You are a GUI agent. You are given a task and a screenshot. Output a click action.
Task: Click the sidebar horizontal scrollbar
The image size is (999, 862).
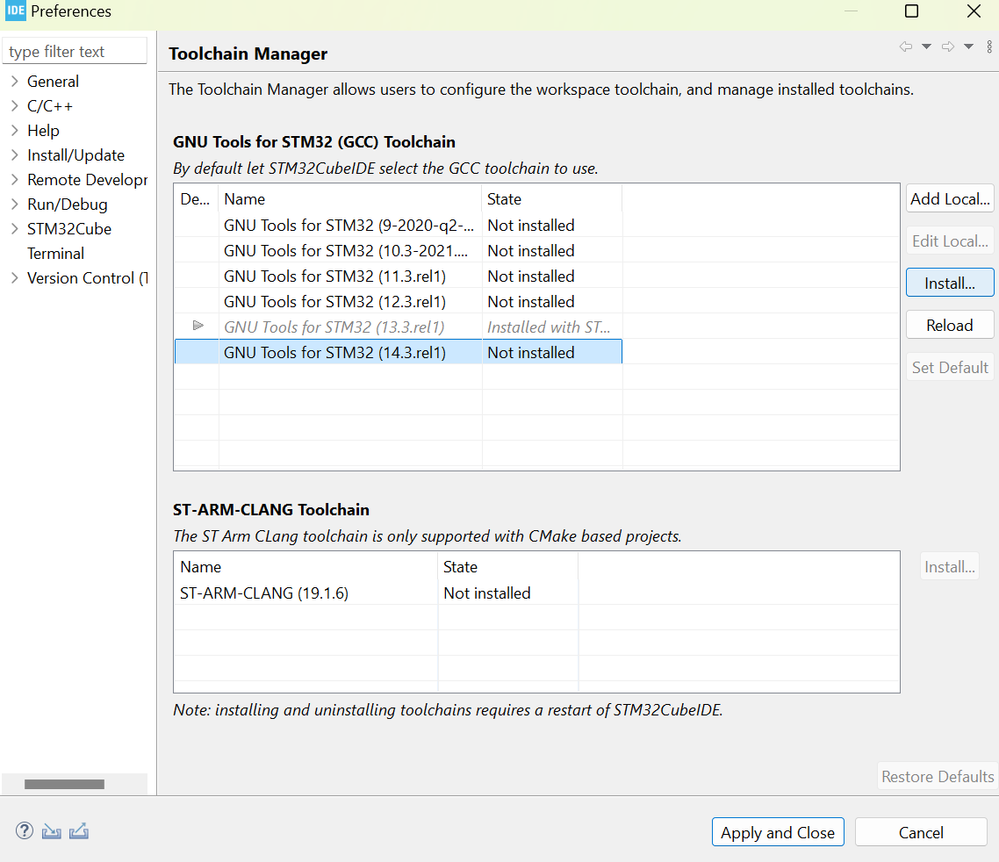point(64,784)
